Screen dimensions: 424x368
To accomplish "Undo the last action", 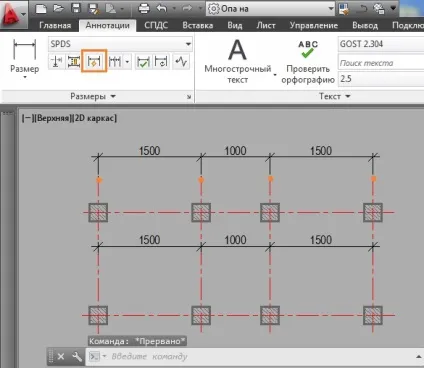I will pos(162,8).
